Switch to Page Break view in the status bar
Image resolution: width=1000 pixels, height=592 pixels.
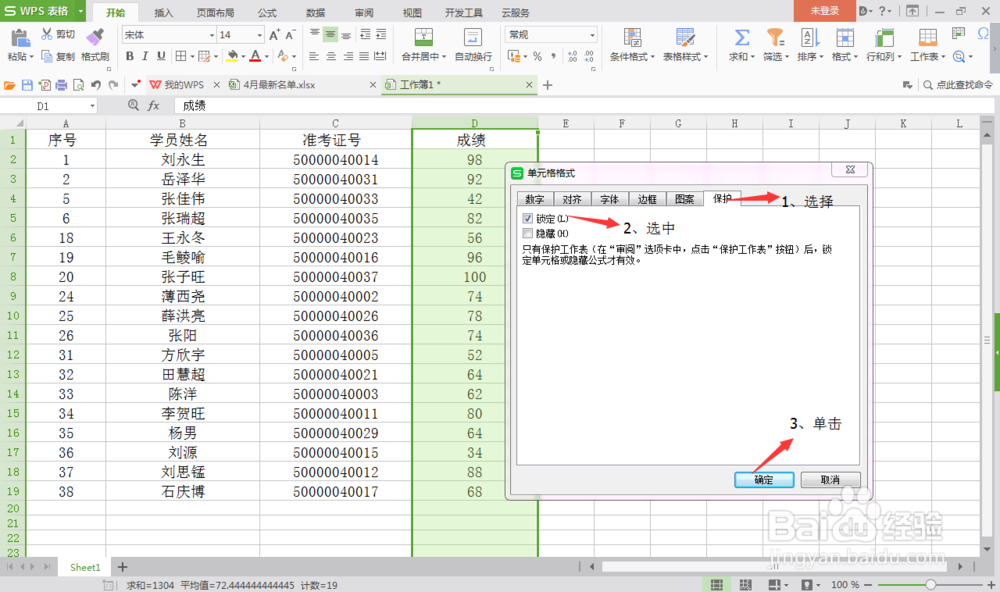pyautogui.click(x=745, y=585)
